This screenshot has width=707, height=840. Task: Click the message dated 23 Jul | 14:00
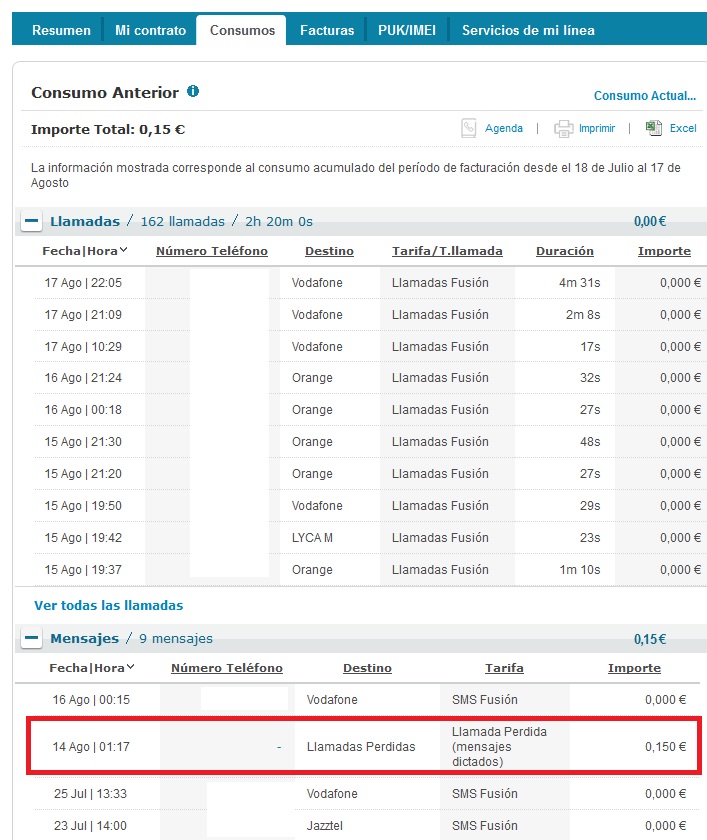tap(91, 826)
